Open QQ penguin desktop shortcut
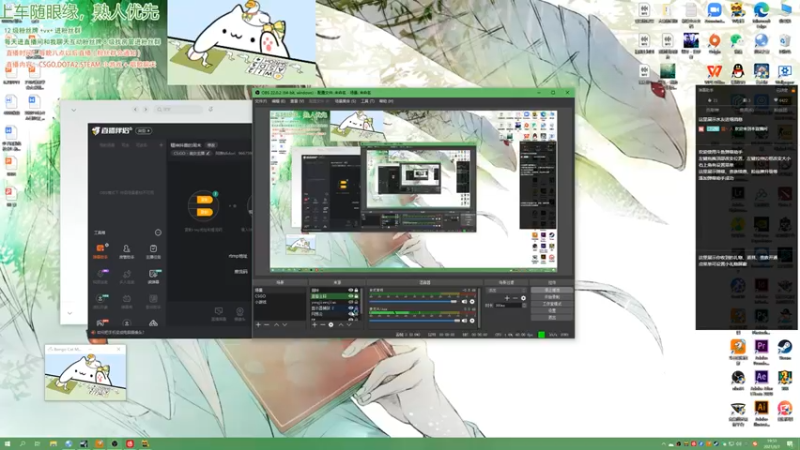The height and width of the screenshot is (450, 800). click(x=738, y=71)
